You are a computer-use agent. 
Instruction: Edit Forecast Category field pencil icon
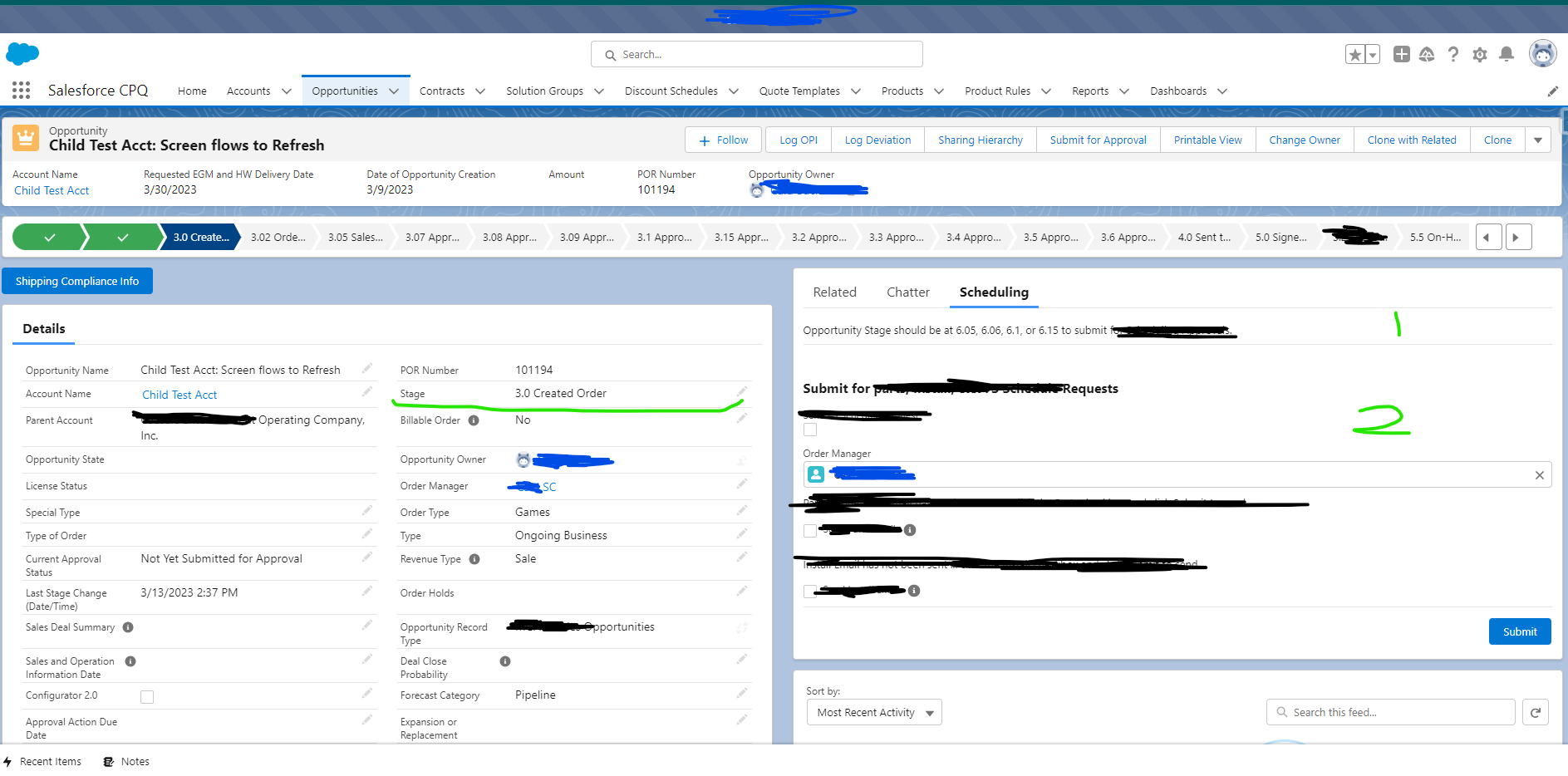point(742,693)
